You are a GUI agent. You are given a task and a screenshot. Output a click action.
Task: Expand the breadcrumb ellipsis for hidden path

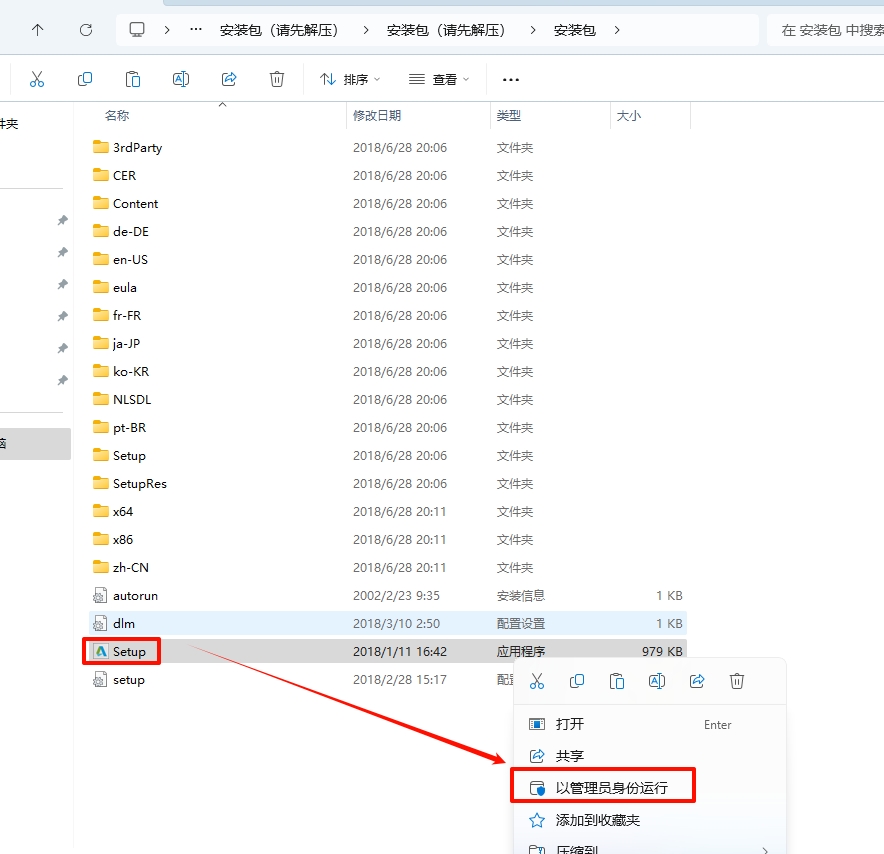click(196, 30)
